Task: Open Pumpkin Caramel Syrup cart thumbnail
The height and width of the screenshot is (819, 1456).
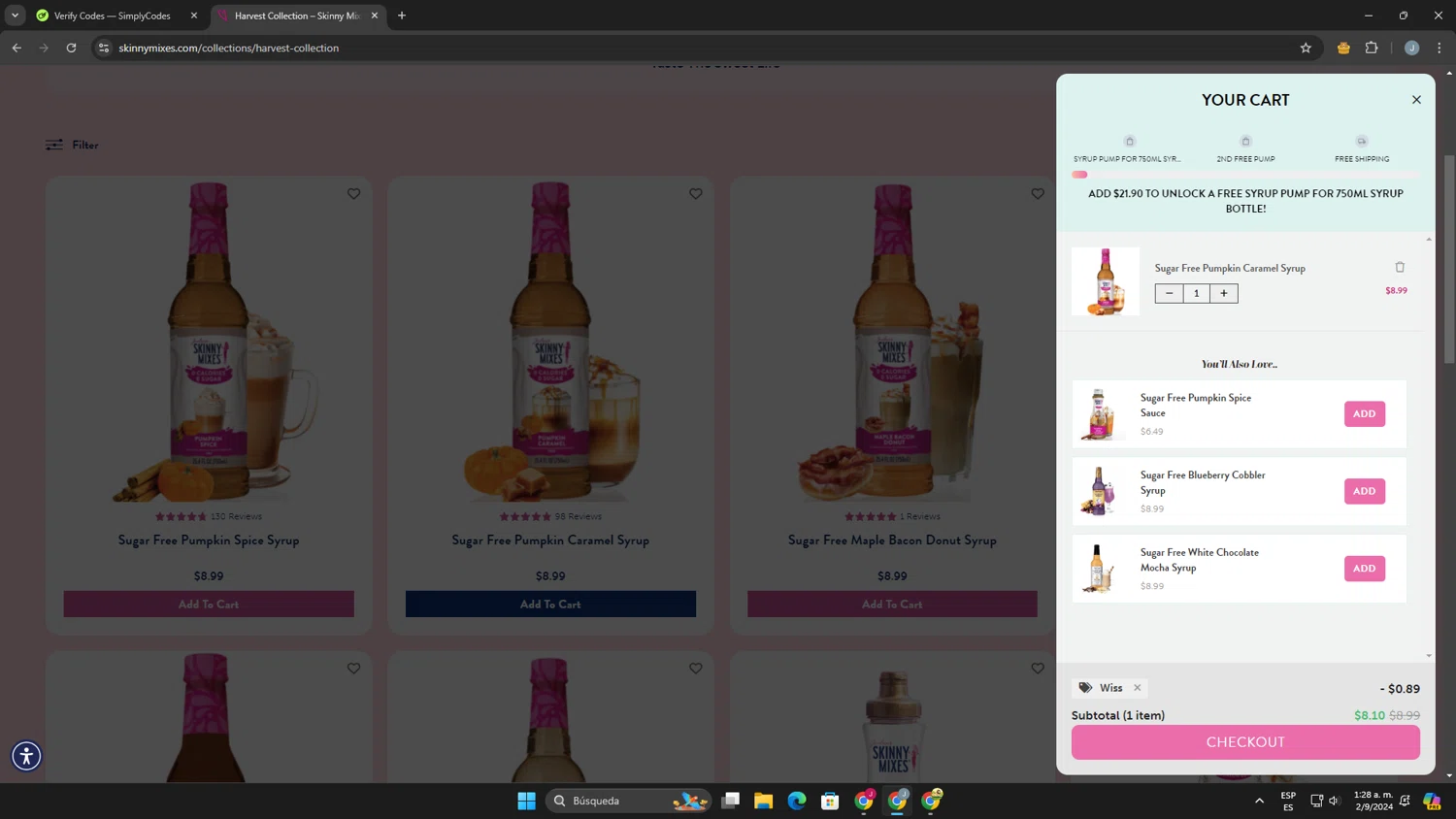Action: coord(1106,281)
